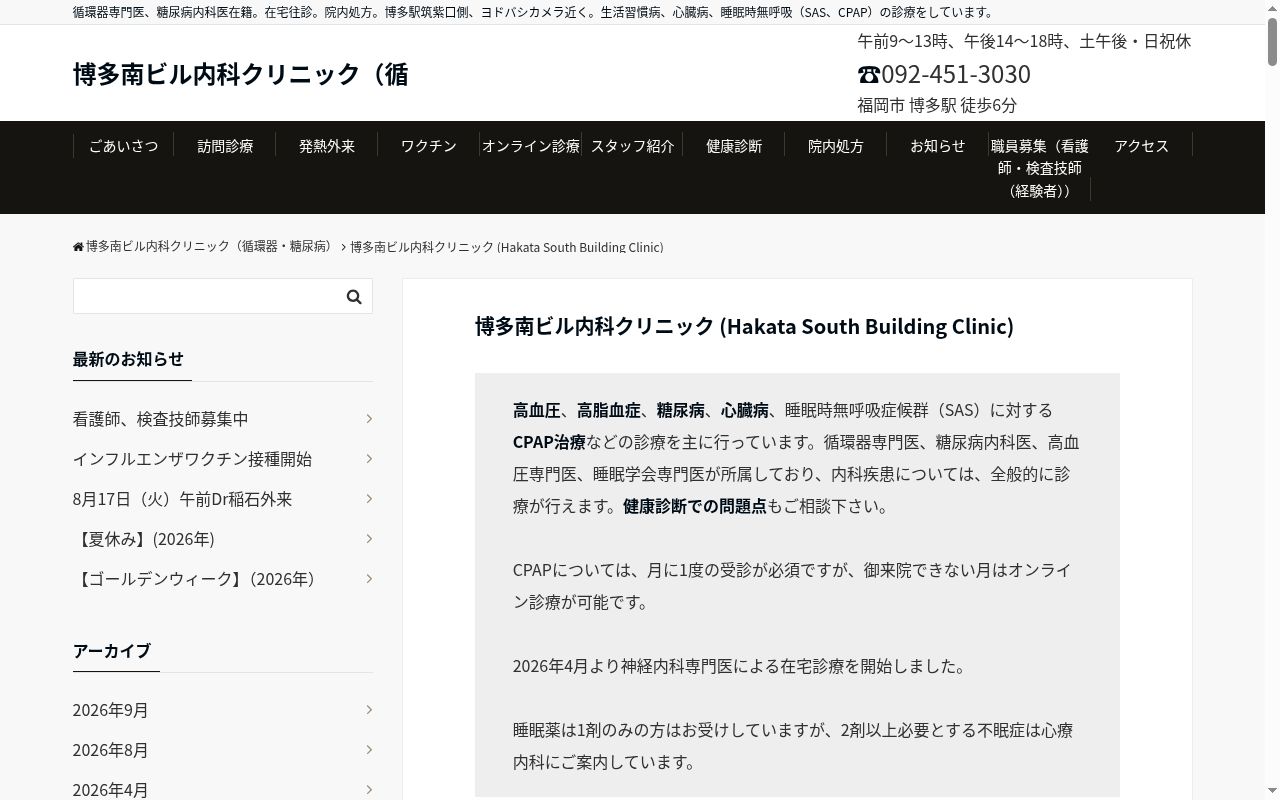1280x800 pixels.
Task: Click chevron beside 8月17日（火）午前Dr稲石外来
Action: pos(369,498)
